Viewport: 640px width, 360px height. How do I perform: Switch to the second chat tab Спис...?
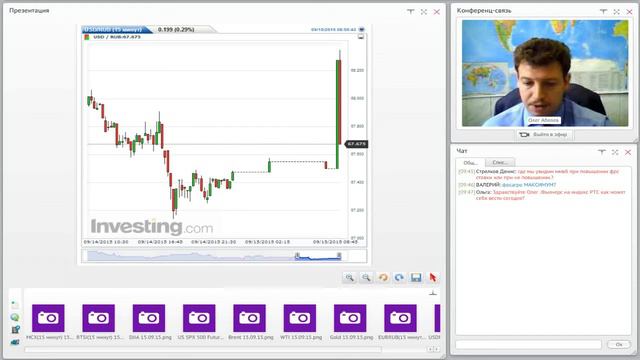[500, 162]
